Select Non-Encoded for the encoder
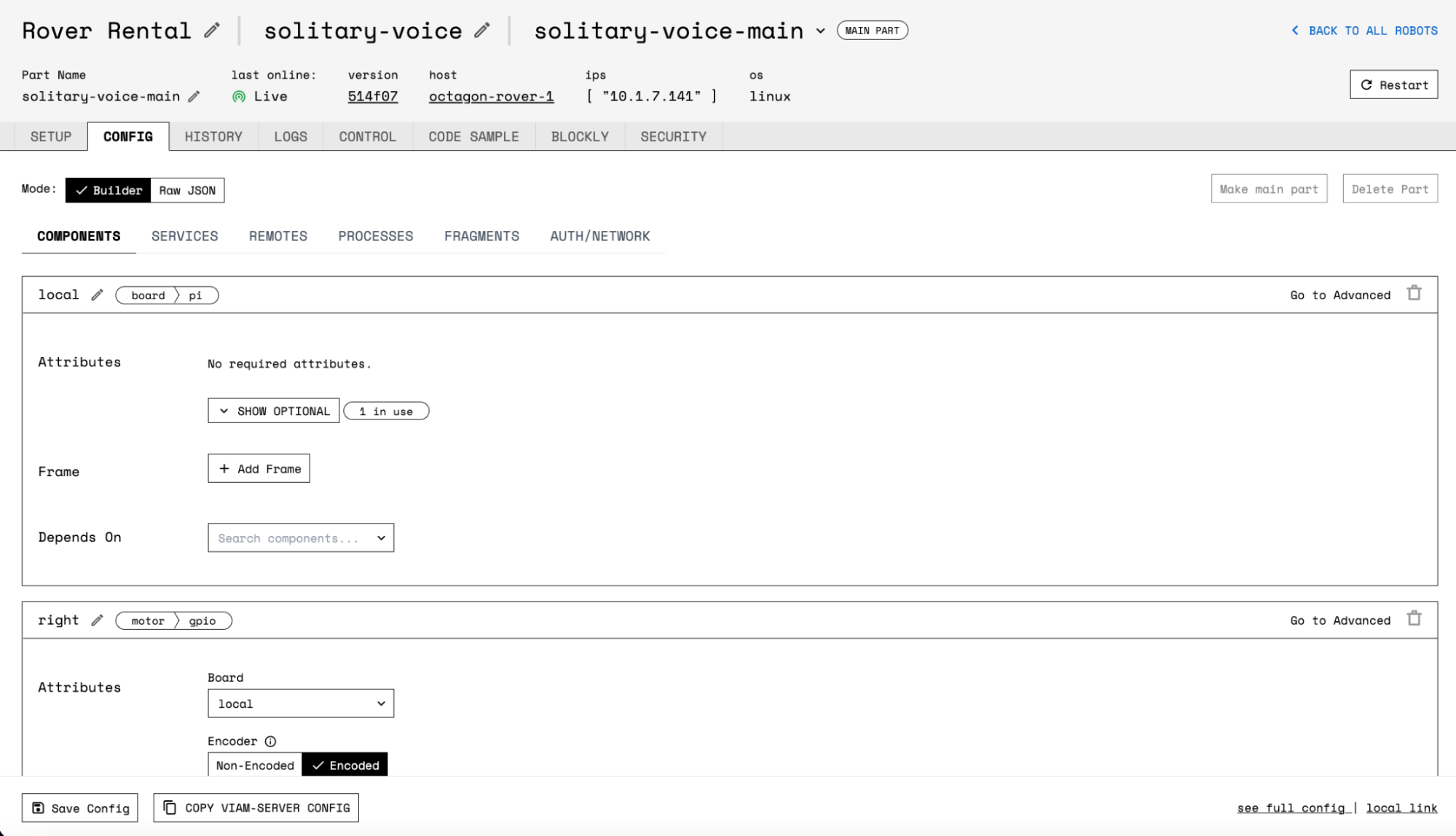 tap(254, 765)
